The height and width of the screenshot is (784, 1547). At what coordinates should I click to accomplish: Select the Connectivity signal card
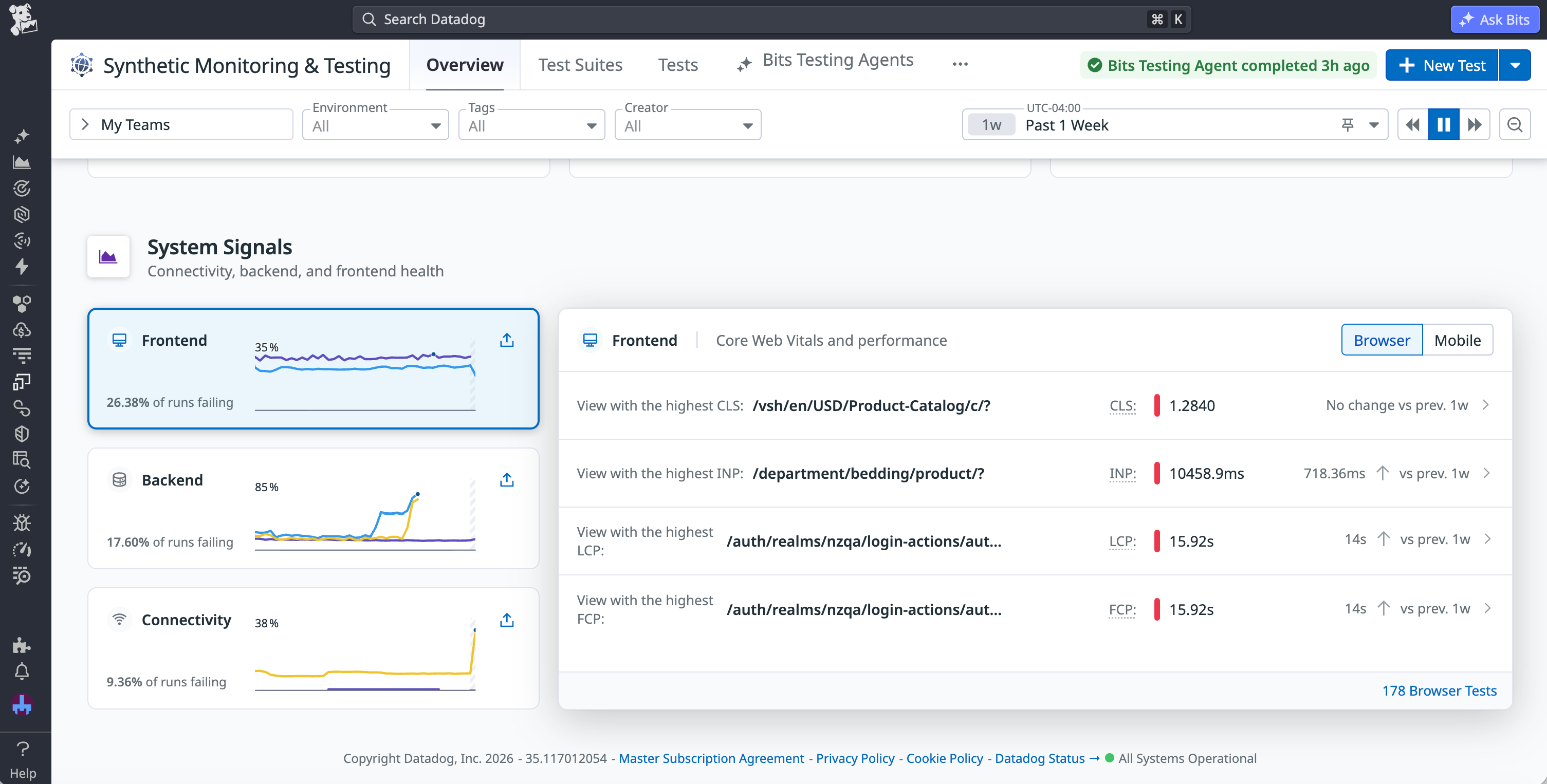(x=314, y=648)
